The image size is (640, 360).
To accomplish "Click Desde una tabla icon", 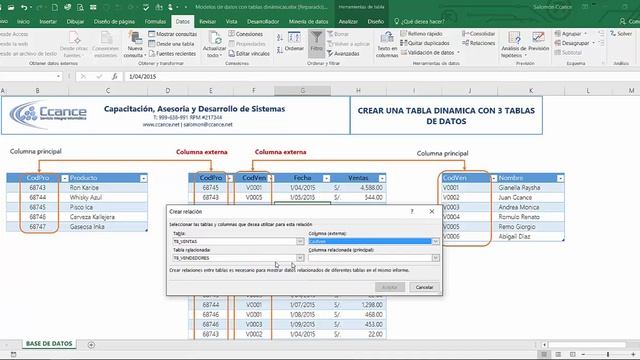I will click(171, 44).
